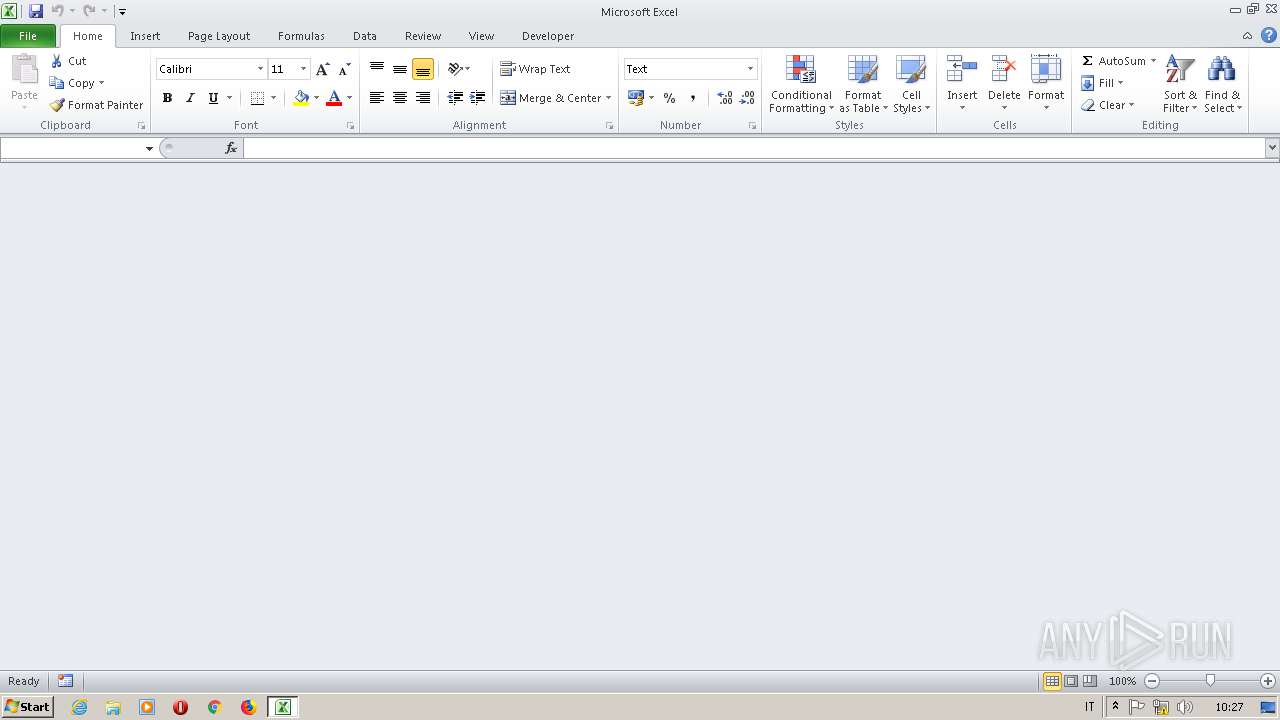Screen dimensions: 1280x720
Task: Apply yellow fill color
Action: [x=301, y=98]
